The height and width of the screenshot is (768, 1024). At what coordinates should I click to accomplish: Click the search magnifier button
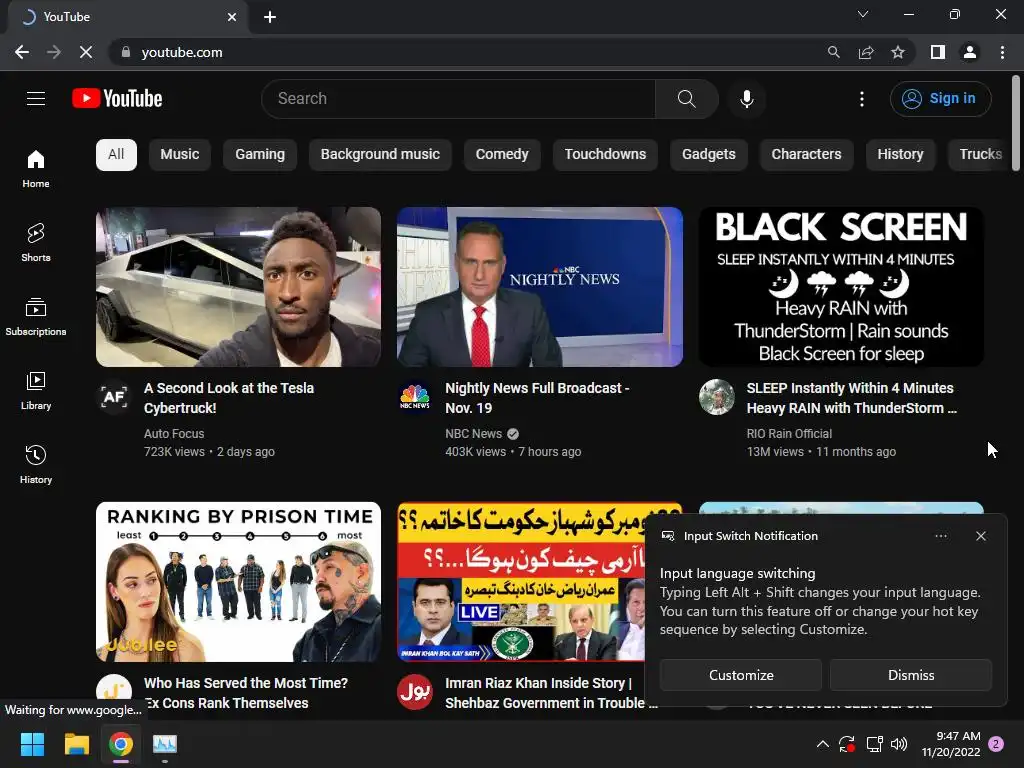(686, 99)
